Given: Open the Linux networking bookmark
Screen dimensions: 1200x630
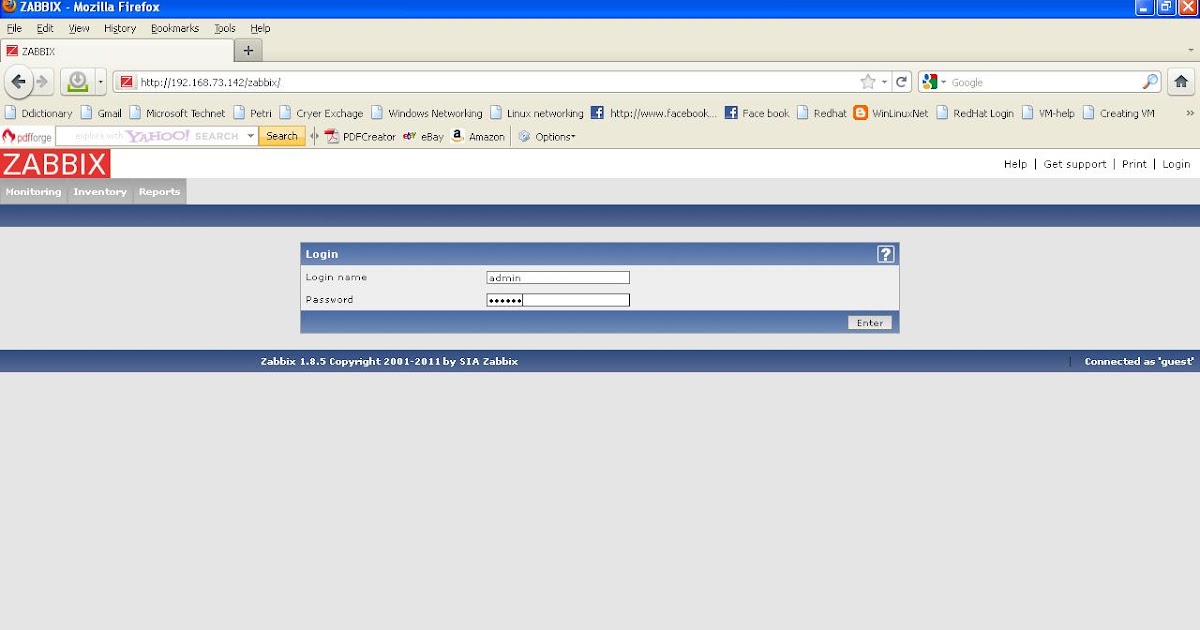Looking at the screenshot, I should click(x=536, y=113).
